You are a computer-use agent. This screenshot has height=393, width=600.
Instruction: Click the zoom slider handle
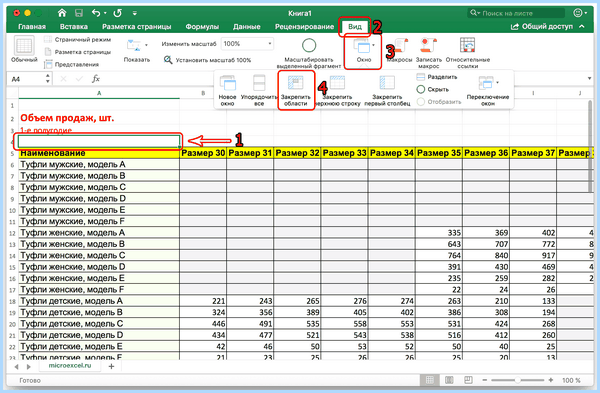(517, 380)
